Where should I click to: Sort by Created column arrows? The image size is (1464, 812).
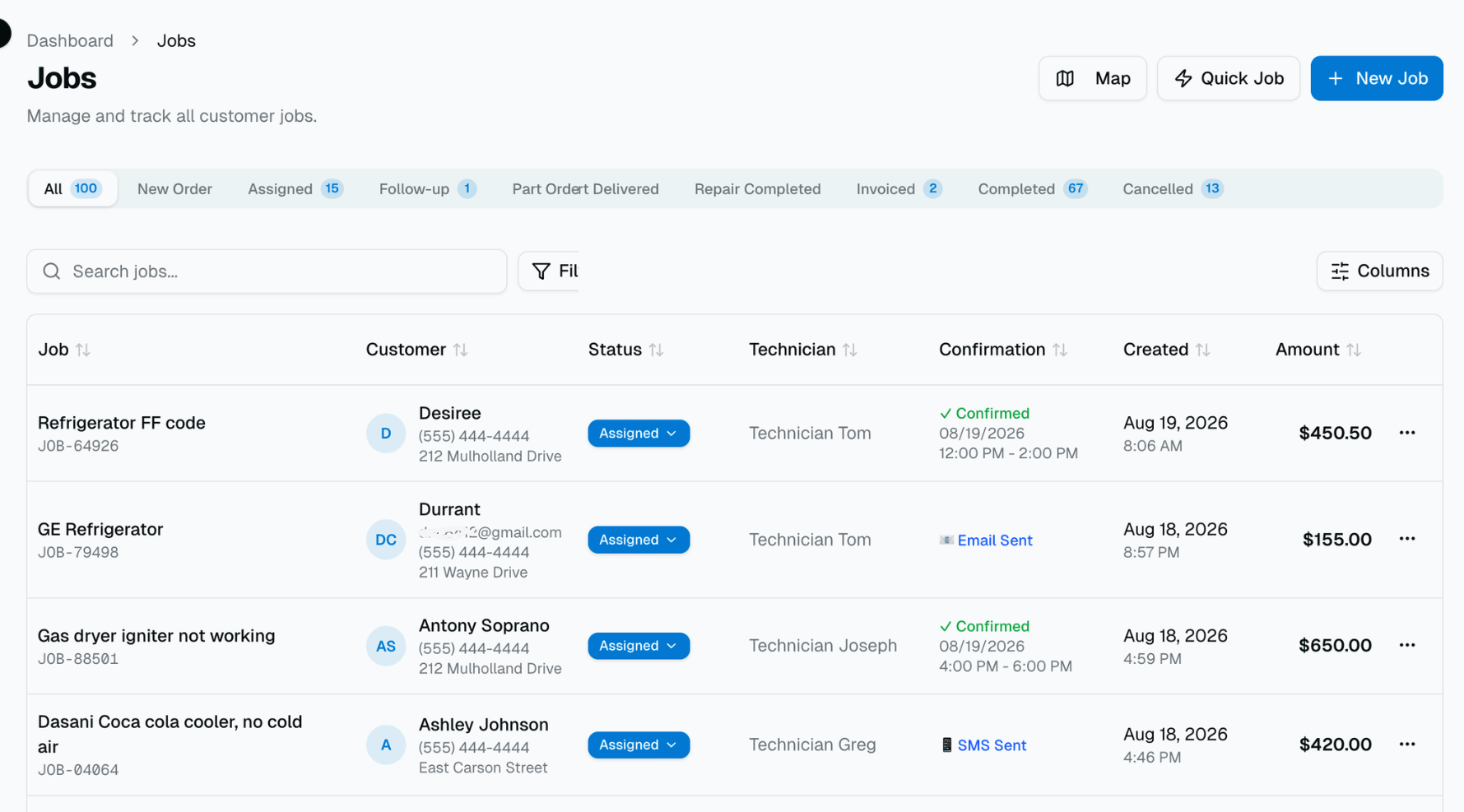[1203, 350]
